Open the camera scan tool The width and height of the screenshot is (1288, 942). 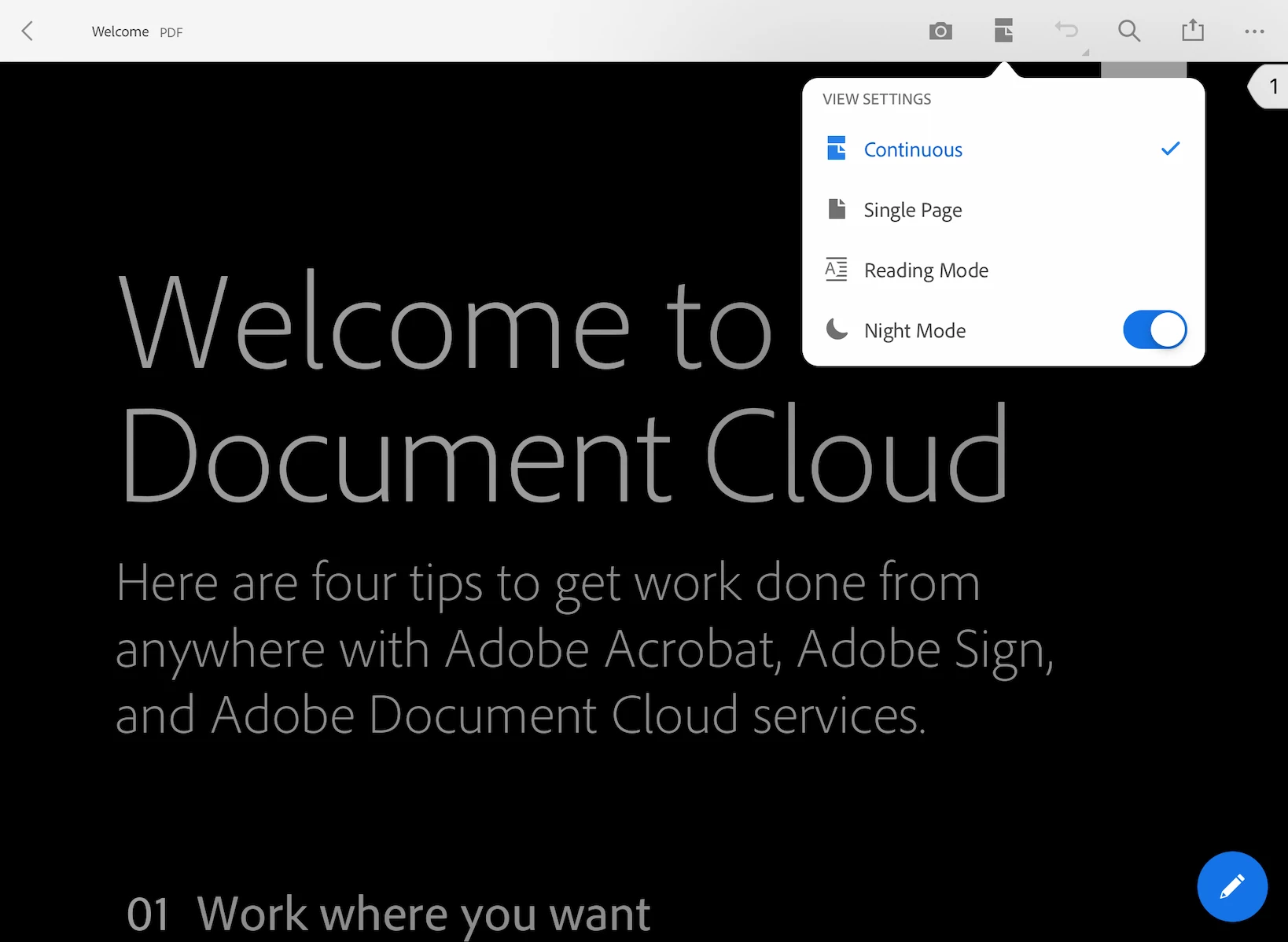(x=940, y=31)
